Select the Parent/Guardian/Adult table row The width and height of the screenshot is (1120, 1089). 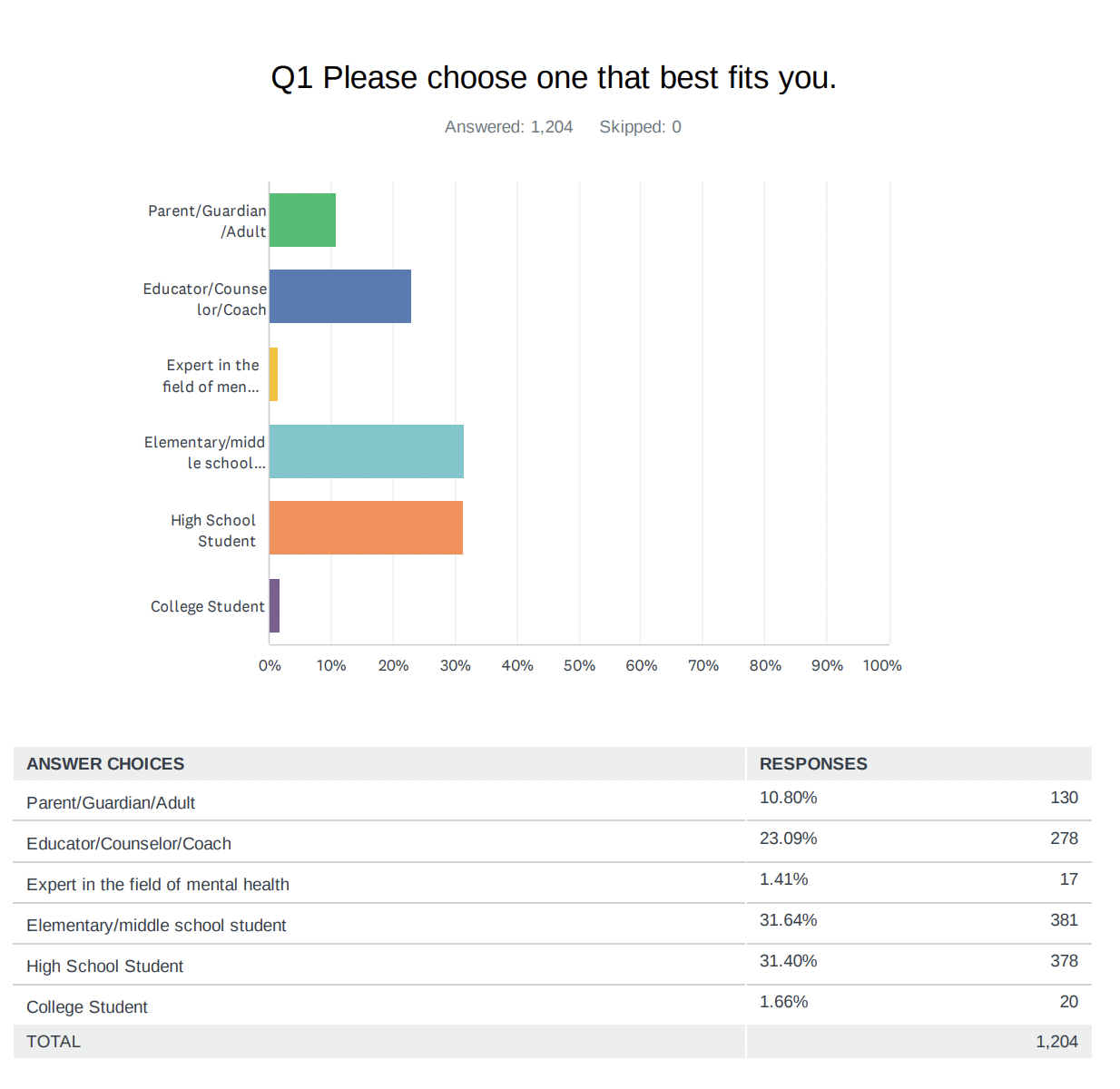(553, 800)
